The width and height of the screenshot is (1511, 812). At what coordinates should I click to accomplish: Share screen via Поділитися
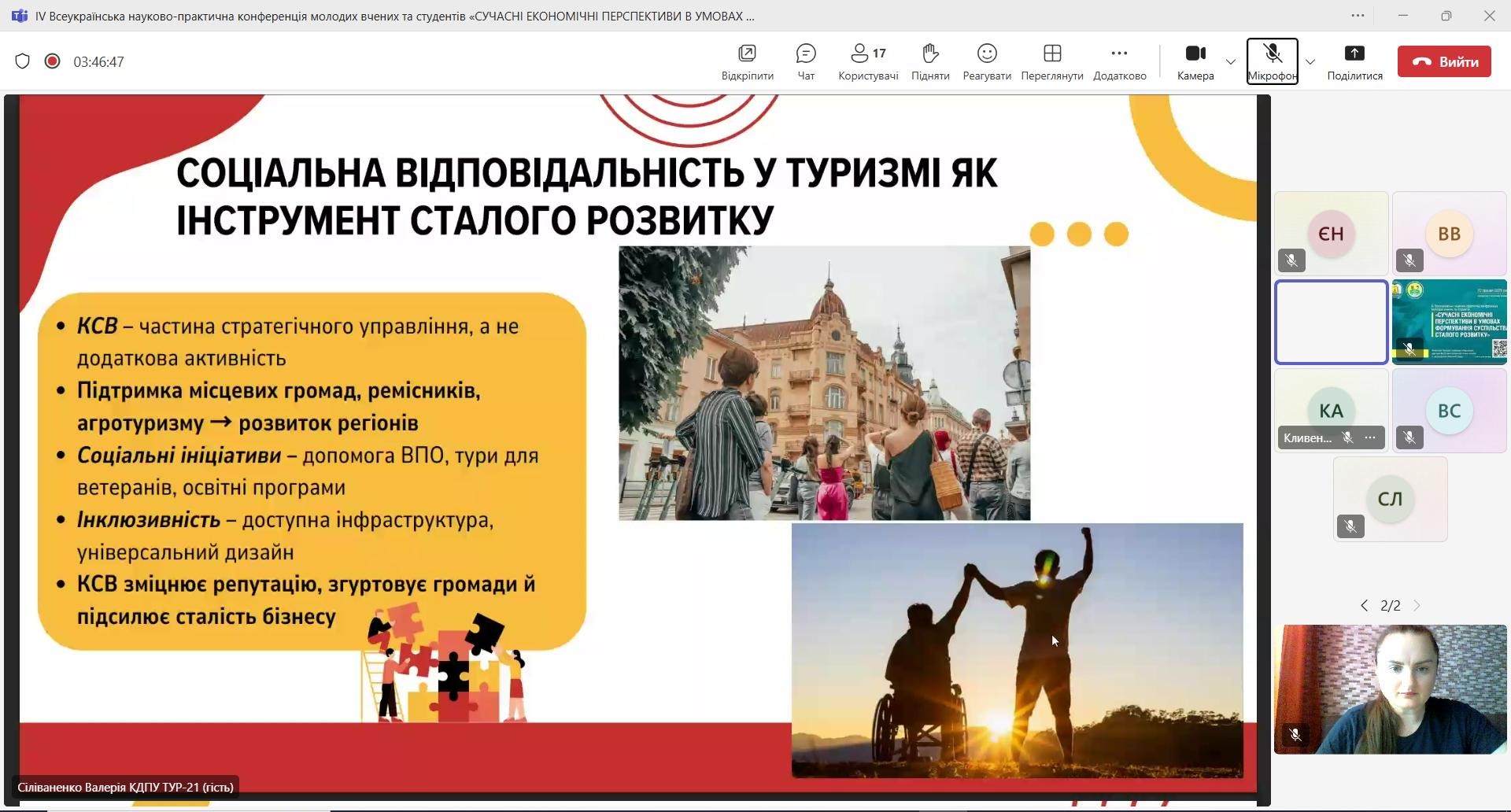pyautogui.click(x=1354, y=61)
